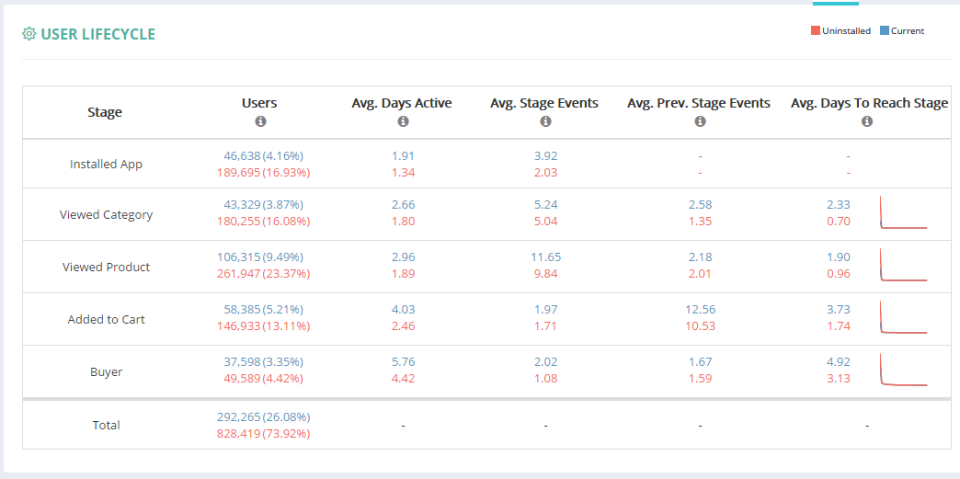Click the User Lifecycle gear icon
The image size is (960, 479).
29,34
